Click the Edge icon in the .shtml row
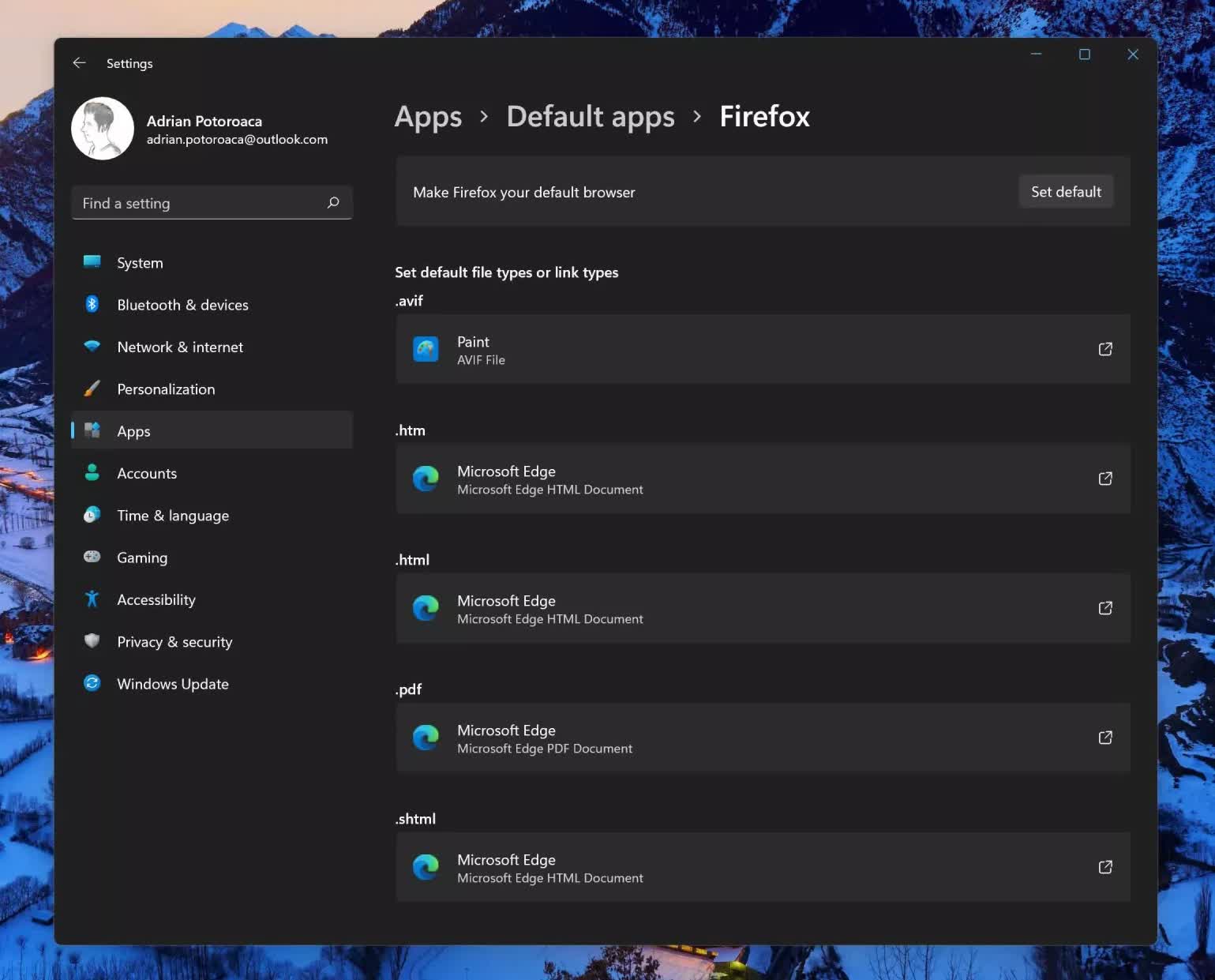This screenshot has width=1215, height=980. [426, 867]
